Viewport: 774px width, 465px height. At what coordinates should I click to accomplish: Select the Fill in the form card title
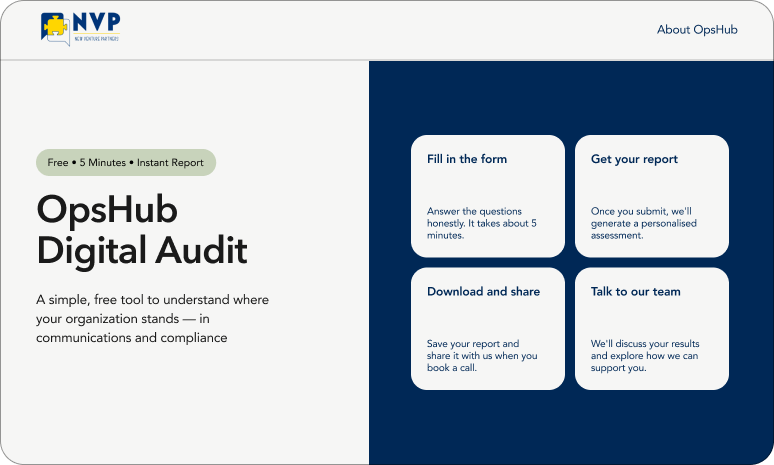(x=467, y=159)
